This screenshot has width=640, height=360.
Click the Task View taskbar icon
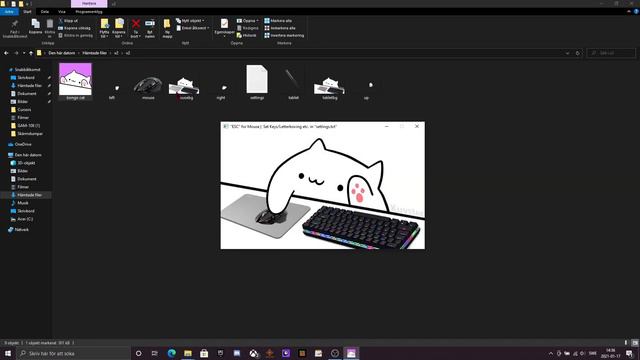click(155, 353)
